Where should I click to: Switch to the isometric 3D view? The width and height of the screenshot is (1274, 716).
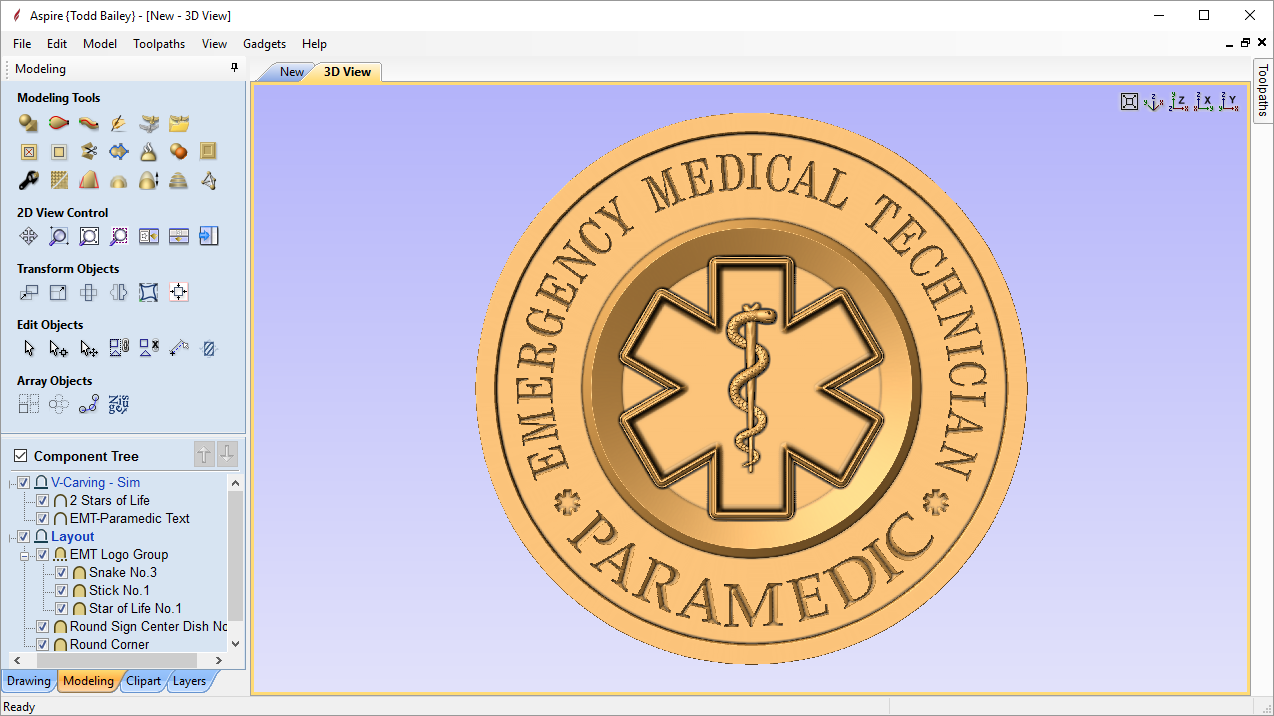point(1154,102)
